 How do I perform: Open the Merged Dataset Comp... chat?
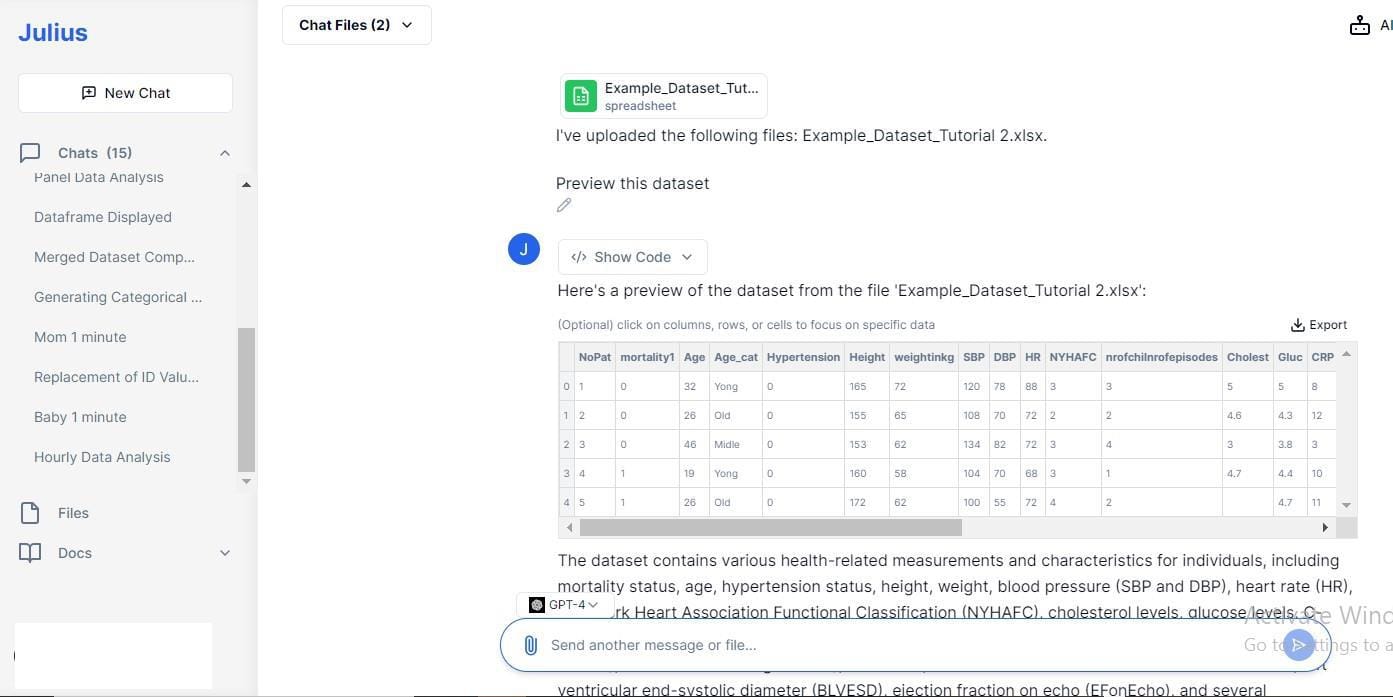pos(114,257)
